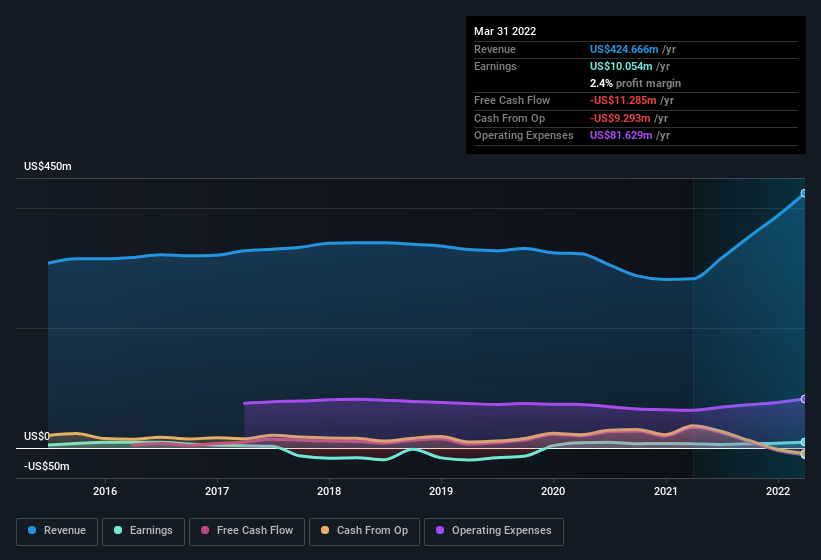Select the 2016 x-axis label
This screenshot has height=560, width=821.
(x=105, y=491)
